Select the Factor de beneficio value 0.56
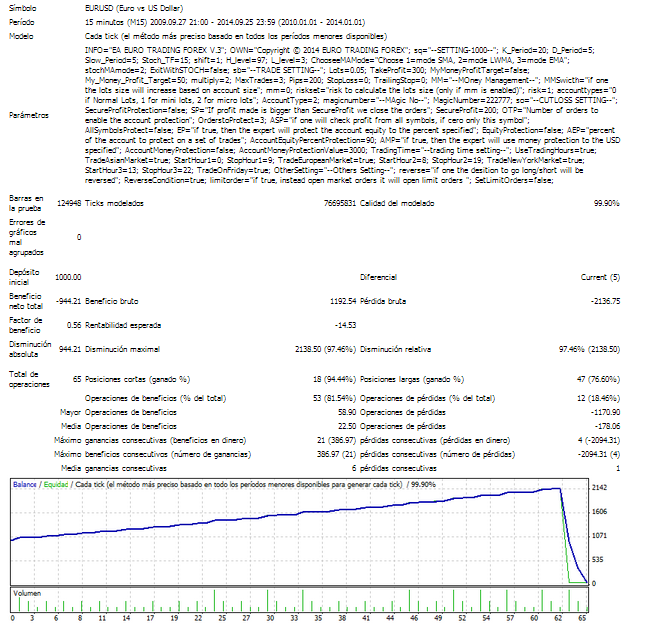Image resolution: width=665 pixels, height=626 pixels. coord(73,325)
